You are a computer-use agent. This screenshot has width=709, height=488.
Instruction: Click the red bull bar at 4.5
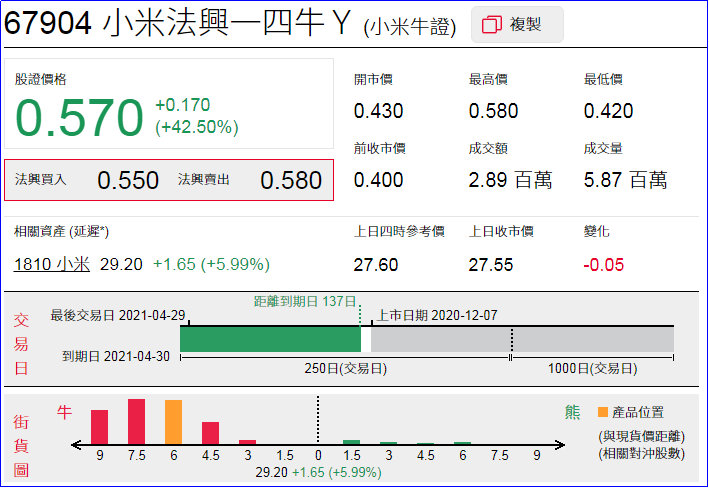(210, 433)
